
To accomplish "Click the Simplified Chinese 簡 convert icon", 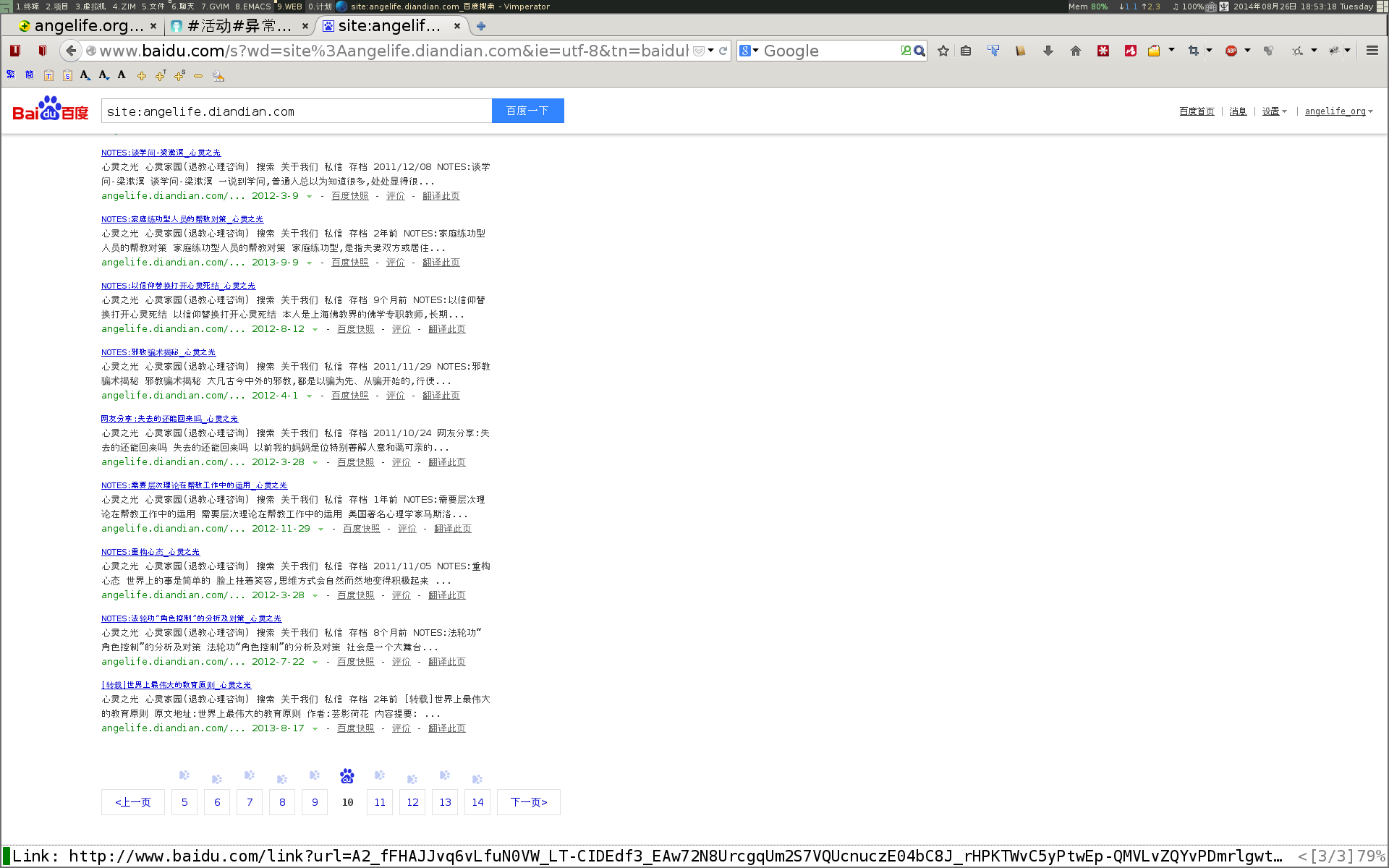I will pos(30,75).
